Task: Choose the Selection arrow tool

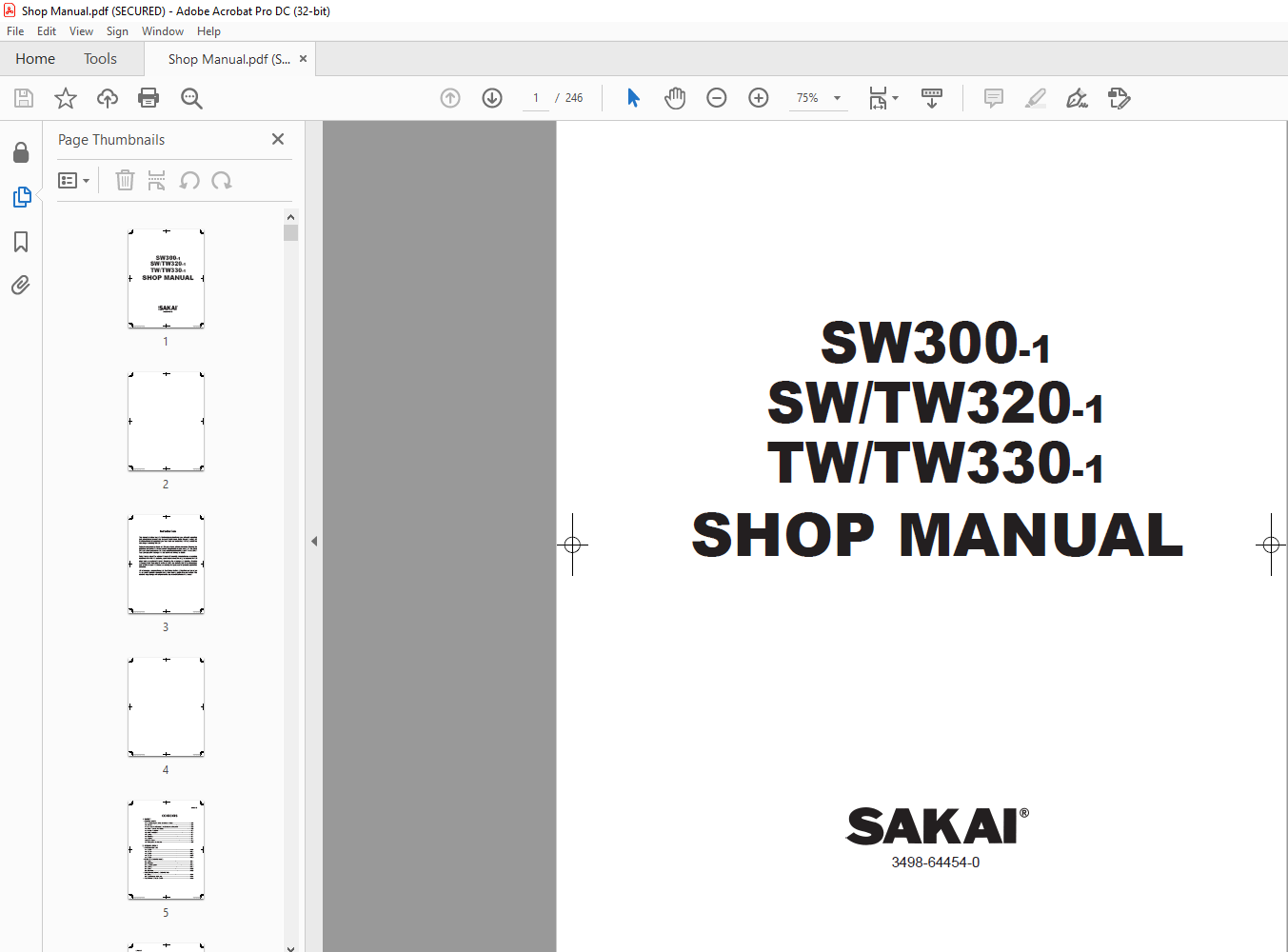Action: point(633,98)
